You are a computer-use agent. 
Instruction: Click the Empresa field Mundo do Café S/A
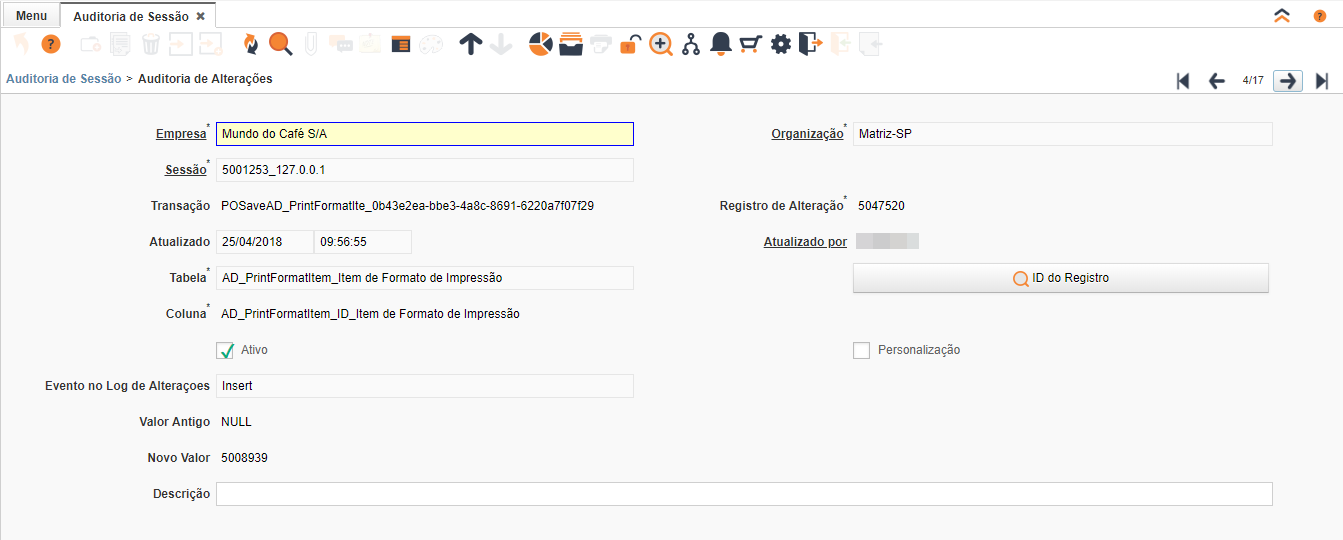coord(425,134)
